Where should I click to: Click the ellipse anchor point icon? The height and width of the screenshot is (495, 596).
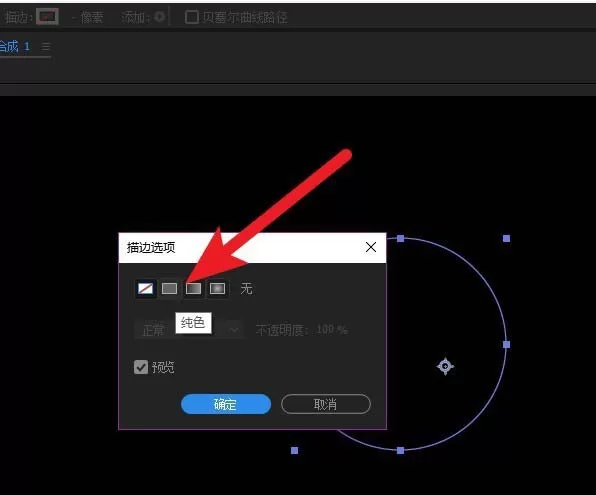tap(445, 366)
